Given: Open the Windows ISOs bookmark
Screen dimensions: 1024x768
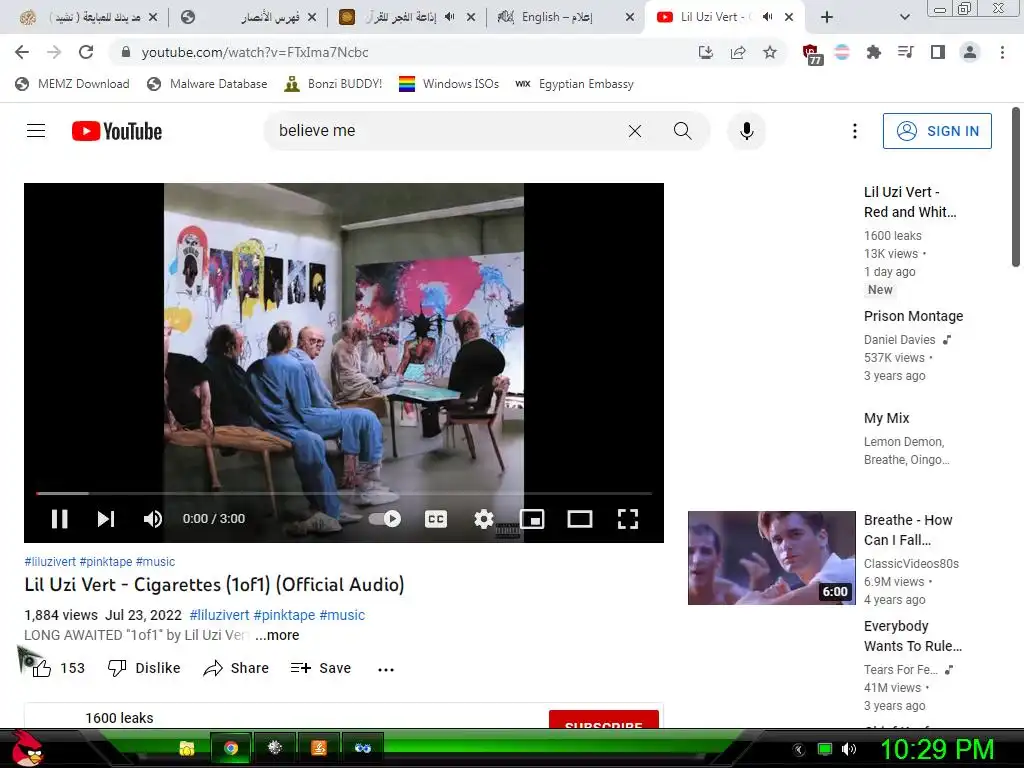Looking at the screenshot, I should [449, 84].
